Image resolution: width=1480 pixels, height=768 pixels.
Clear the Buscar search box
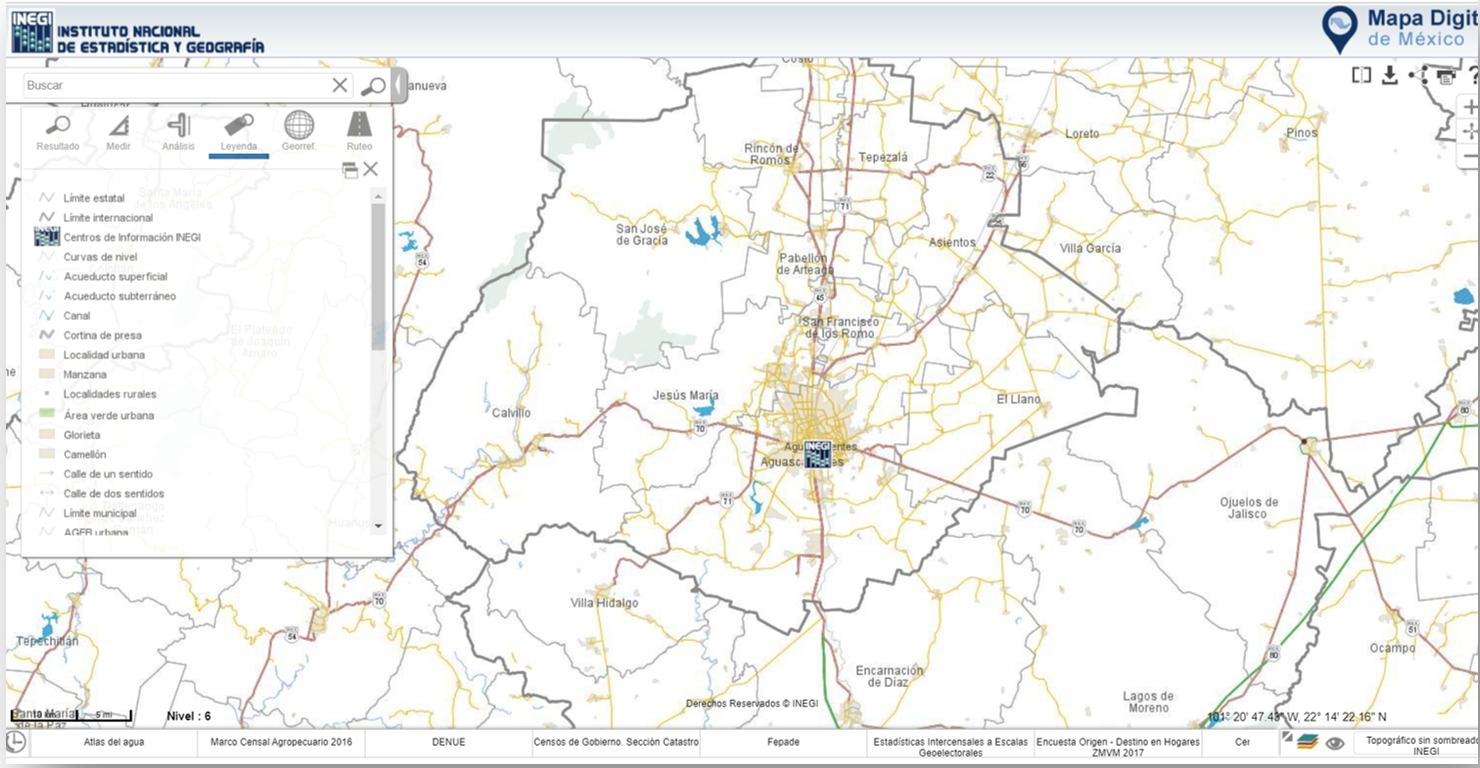340,86
